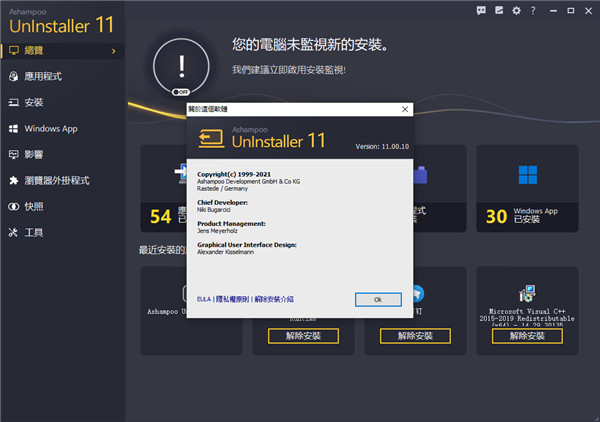Click the Version: 11.00.10 text
This screenshot has width=600, height=422.
click(382, 147)
